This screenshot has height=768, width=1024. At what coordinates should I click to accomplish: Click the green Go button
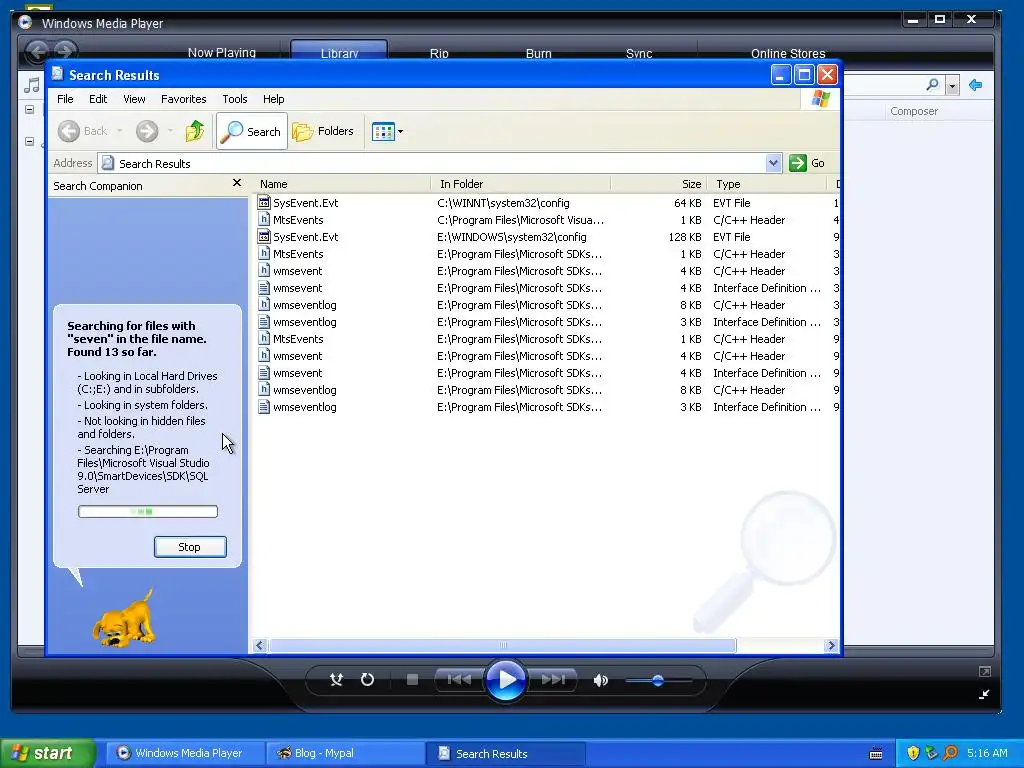807,163
